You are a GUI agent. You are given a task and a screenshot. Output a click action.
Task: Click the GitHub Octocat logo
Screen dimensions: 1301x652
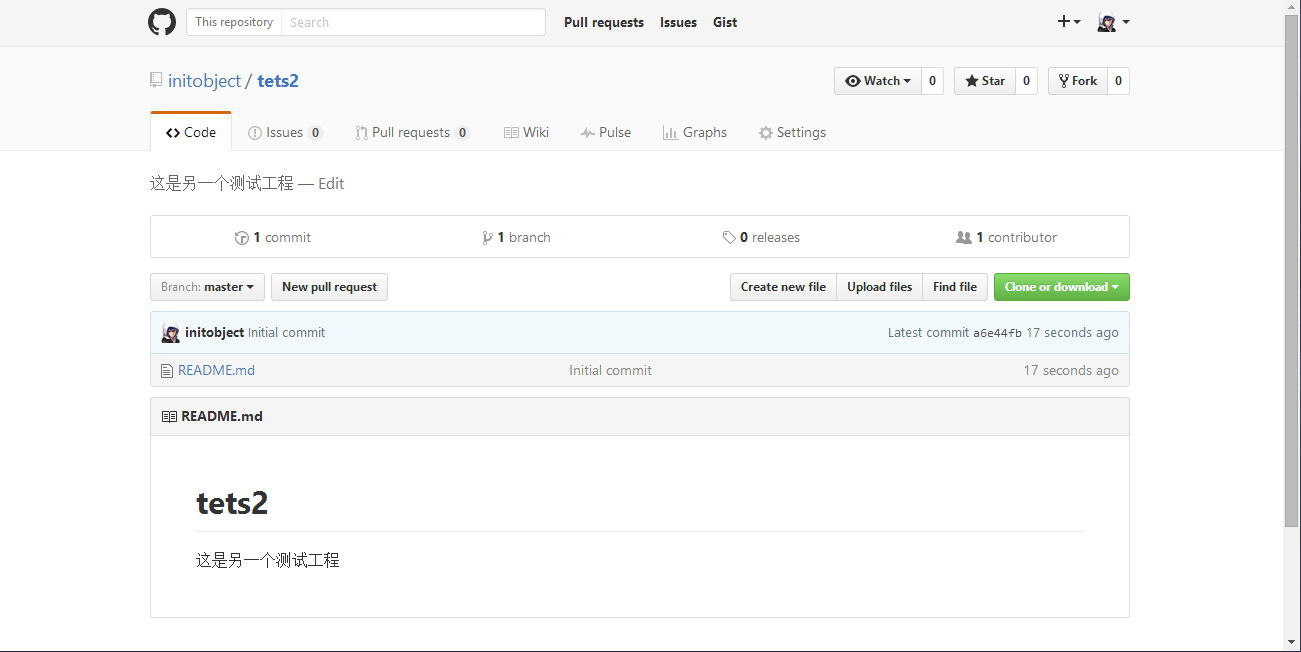coord(162,22)
